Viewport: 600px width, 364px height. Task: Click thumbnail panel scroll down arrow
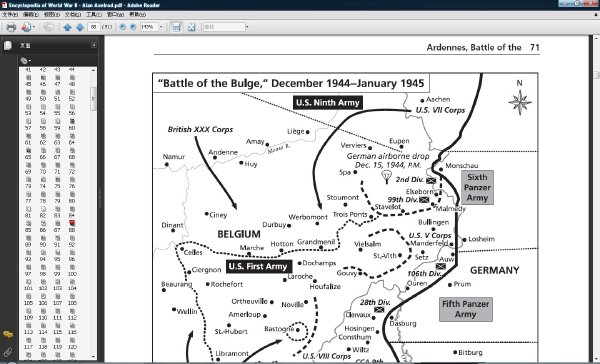(x=93, y=356)
